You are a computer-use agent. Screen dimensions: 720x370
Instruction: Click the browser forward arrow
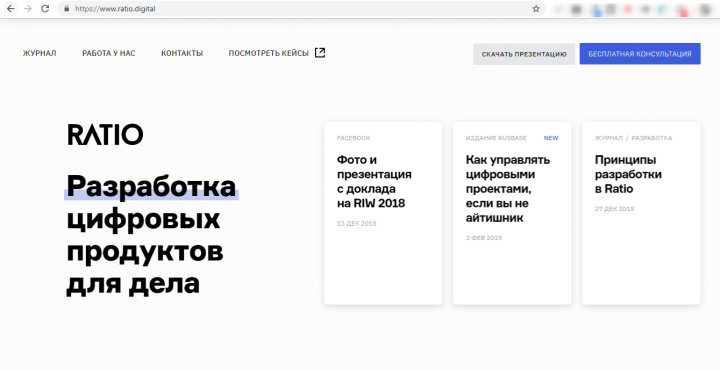[28, 9]
